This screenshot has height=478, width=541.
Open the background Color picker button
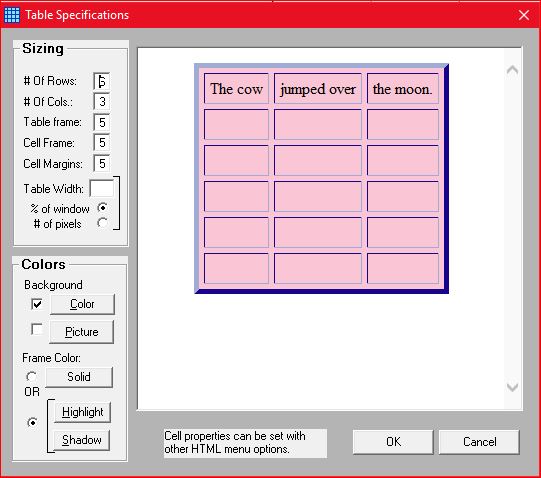click(x=82, y=304)
